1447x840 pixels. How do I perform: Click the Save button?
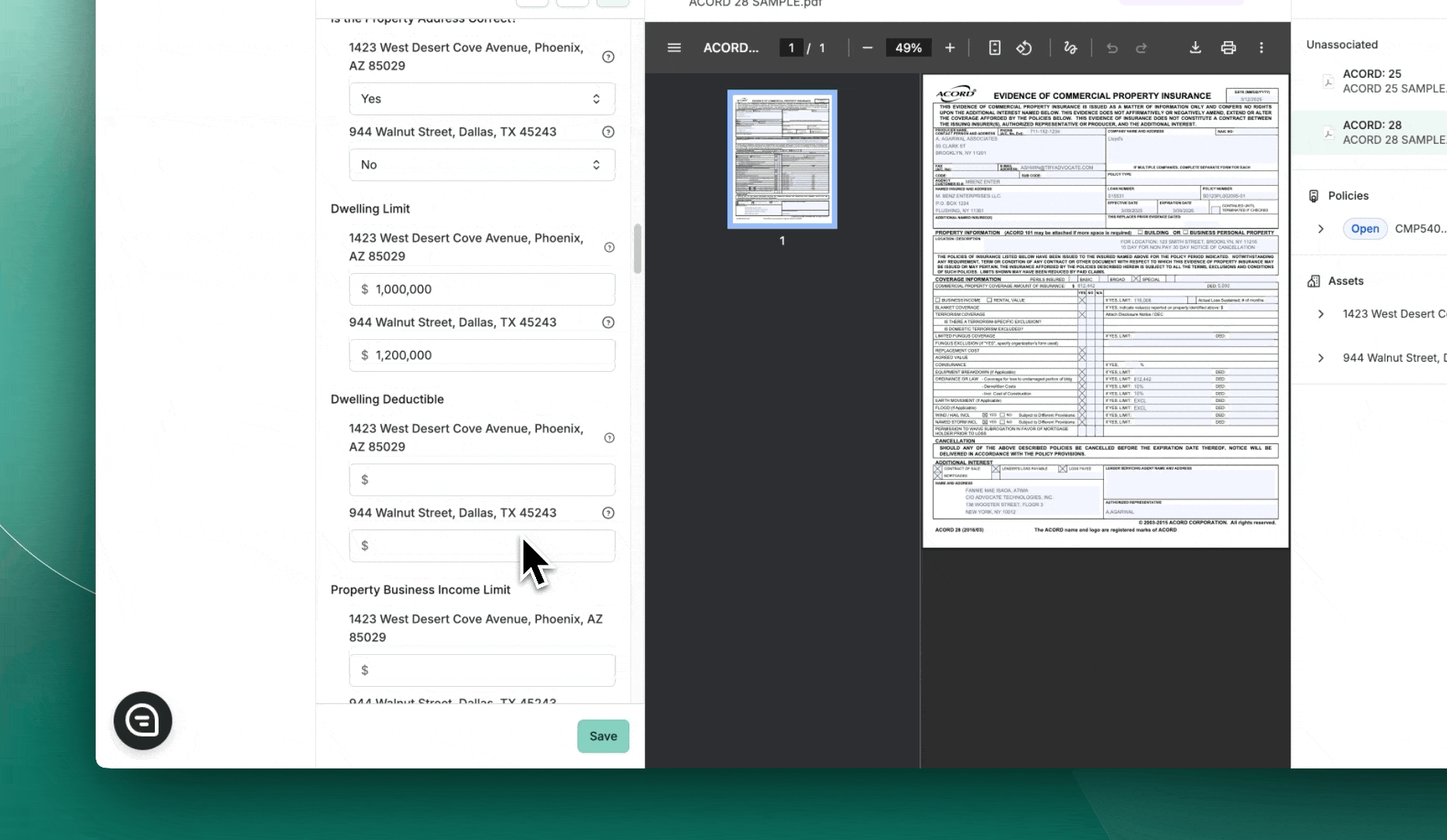click(603, 737)
